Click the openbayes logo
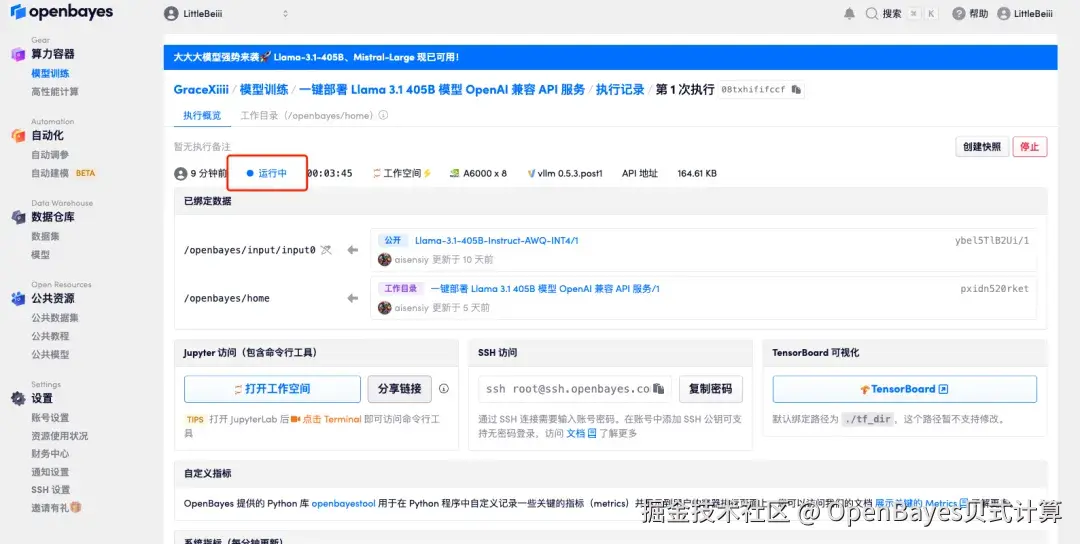1080x544 pixels. pyautogui.click(x=61, y=12)
